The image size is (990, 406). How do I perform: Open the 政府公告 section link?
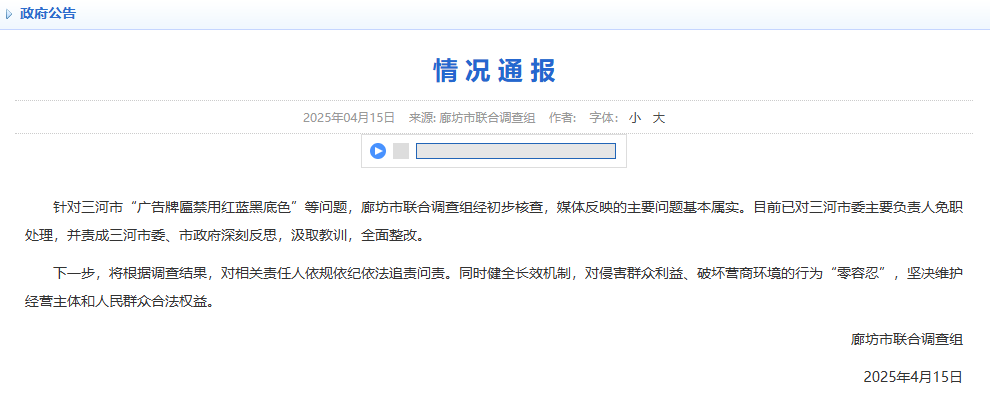tap(47, 13)
